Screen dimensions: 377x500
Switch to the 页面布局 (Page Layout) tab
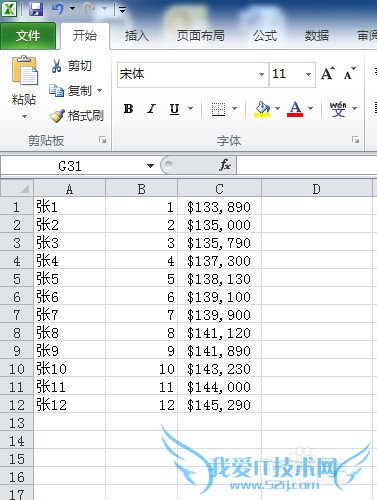point(200,36)
